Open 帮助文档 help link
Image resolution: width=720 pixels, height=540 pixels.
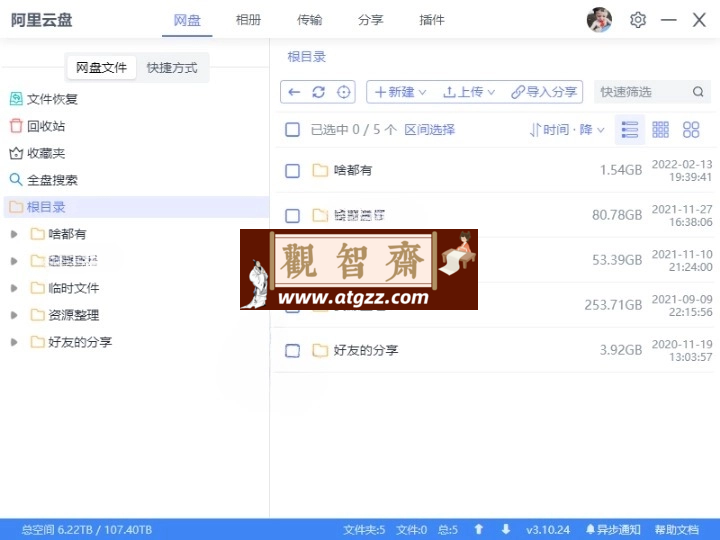pyautogui.click(x=677, y=530)
